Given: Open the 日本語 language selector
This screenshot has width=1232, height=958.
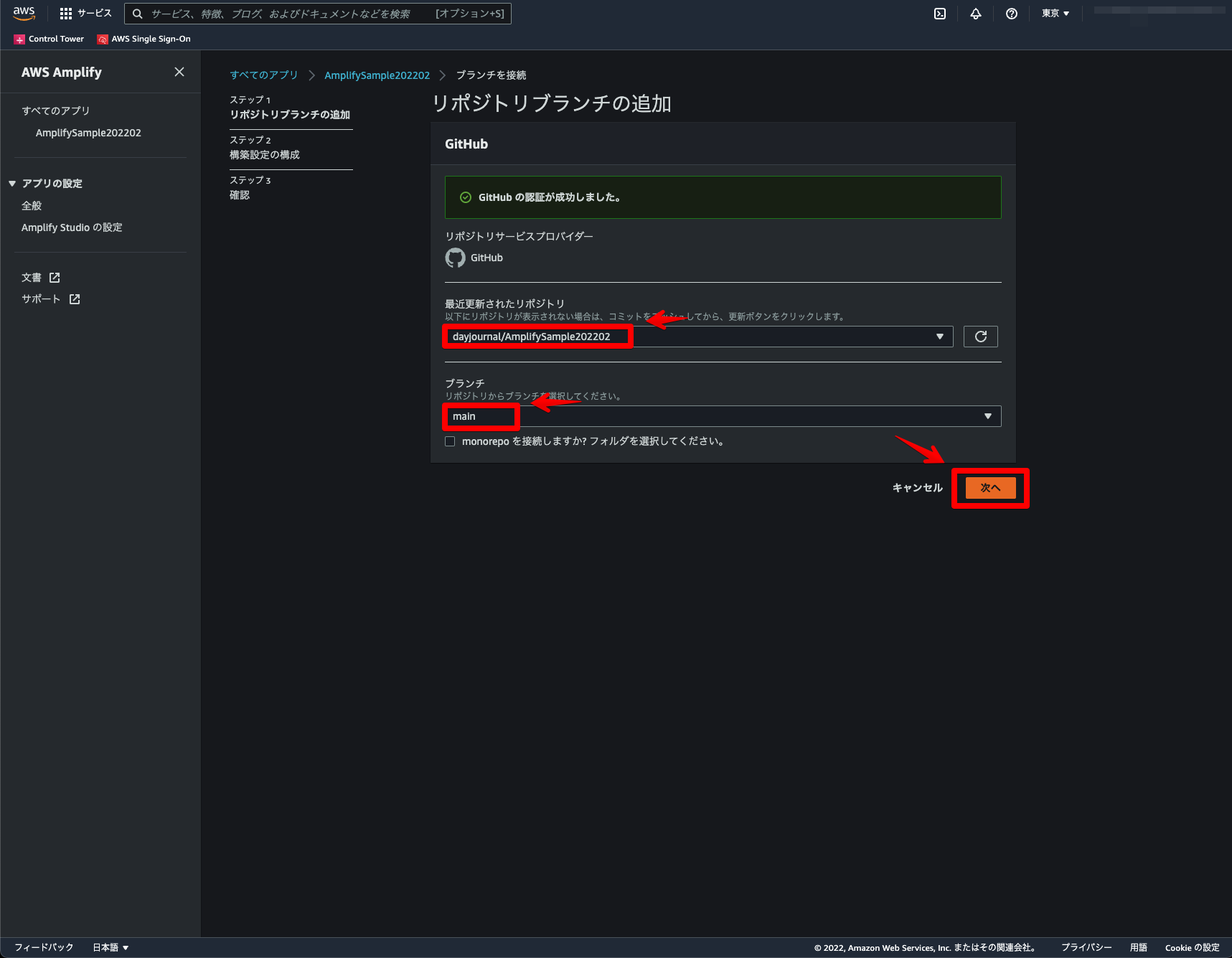Looking at the screenshot, I should (110, 947).
